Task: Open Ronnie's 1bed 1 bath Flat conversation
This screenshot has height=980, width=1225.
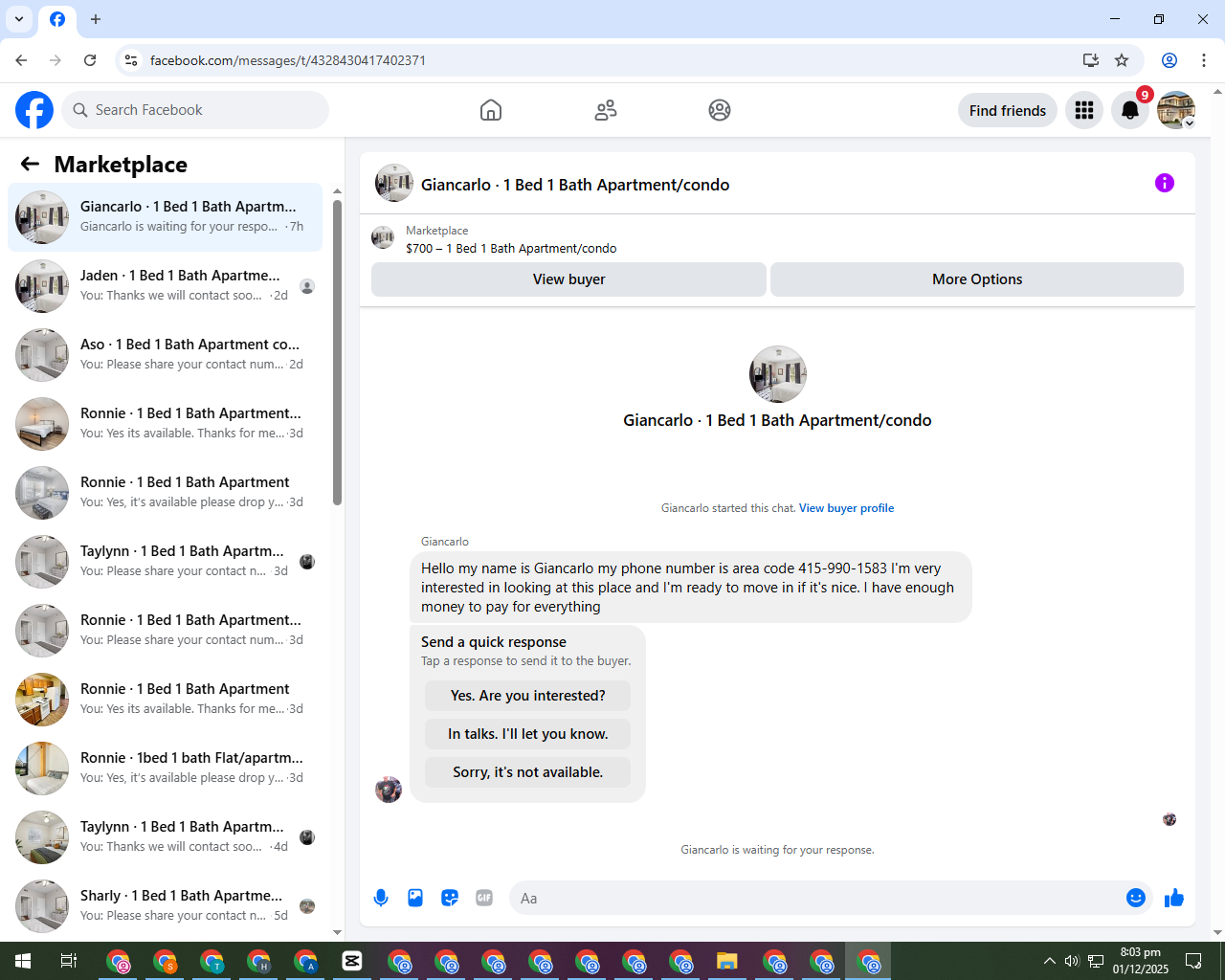Action: tap(166, 768)
